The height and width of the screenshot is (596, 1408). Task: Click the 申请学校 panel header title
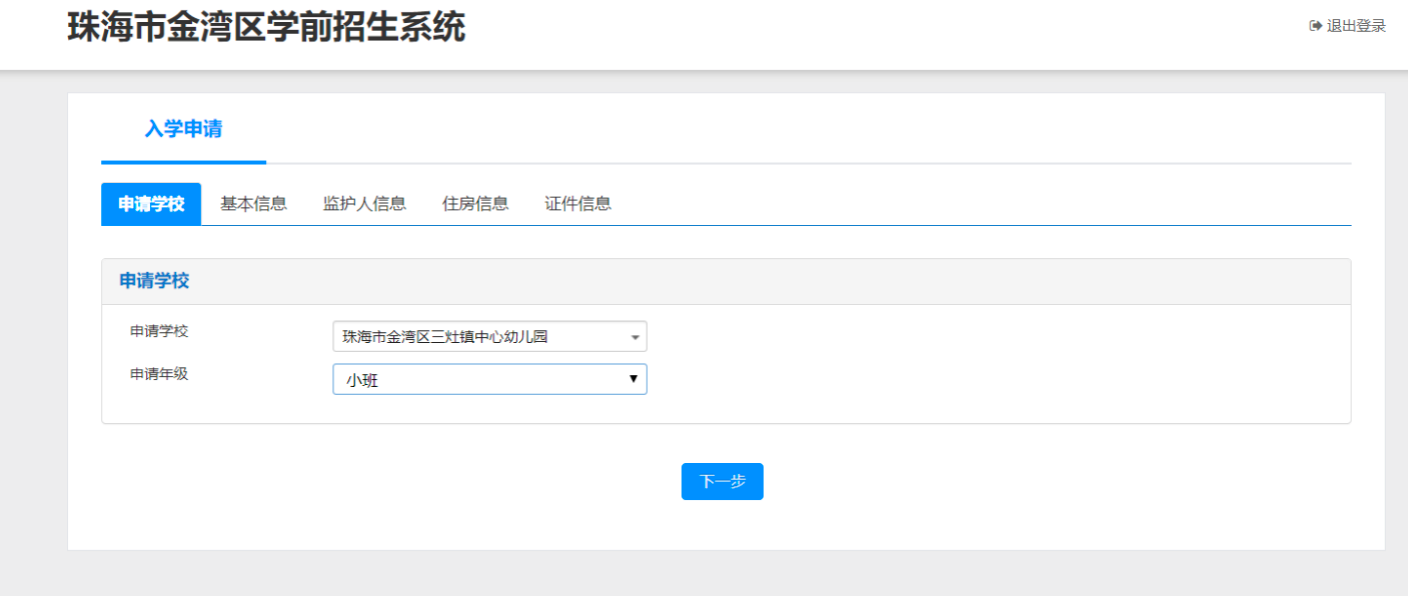tap(154, 281)
